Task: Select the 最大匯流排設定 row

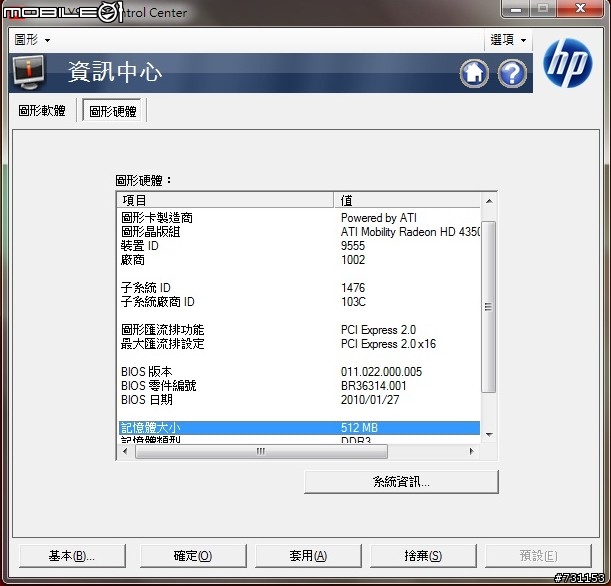Action: (299, 344)
